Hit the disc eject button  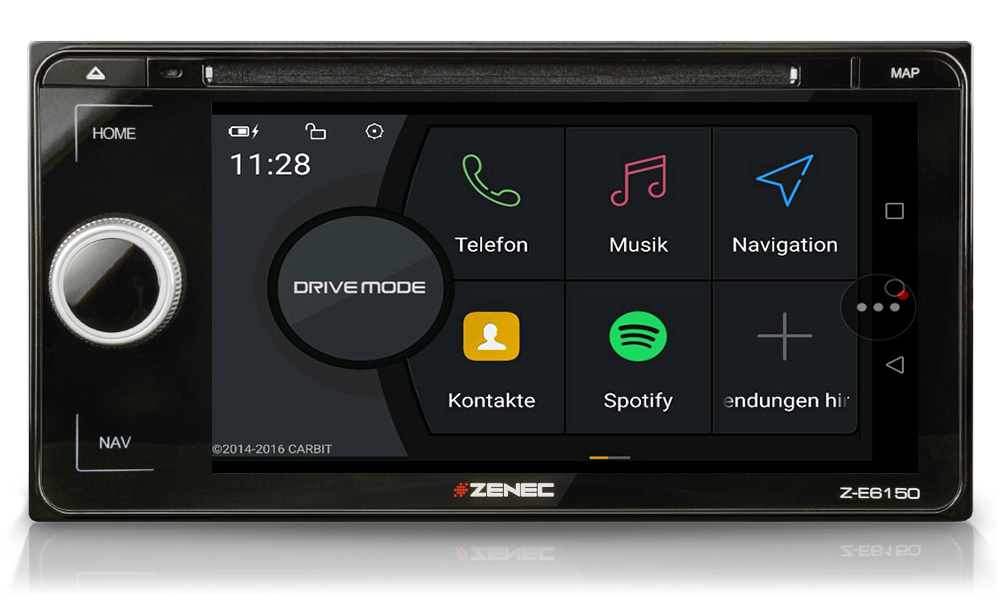tap(96, 73)
